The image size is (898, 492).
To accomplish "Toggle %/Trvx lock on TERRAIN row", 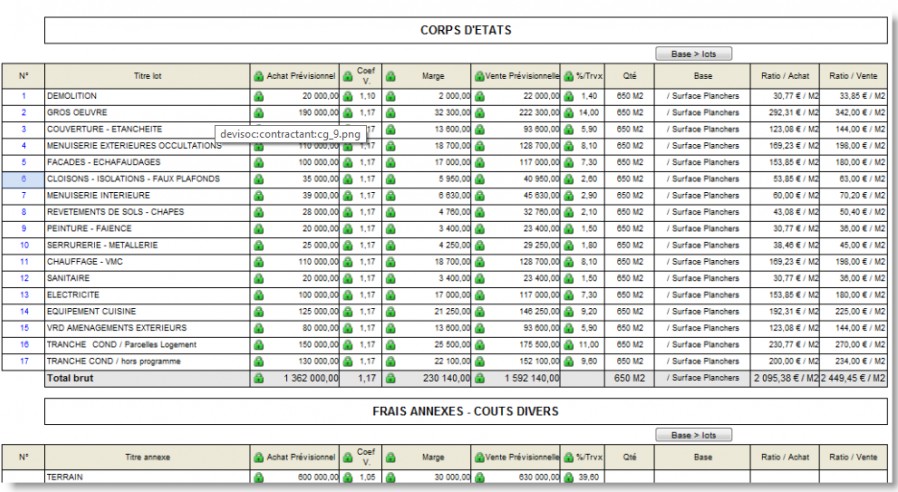I will 569,478.
